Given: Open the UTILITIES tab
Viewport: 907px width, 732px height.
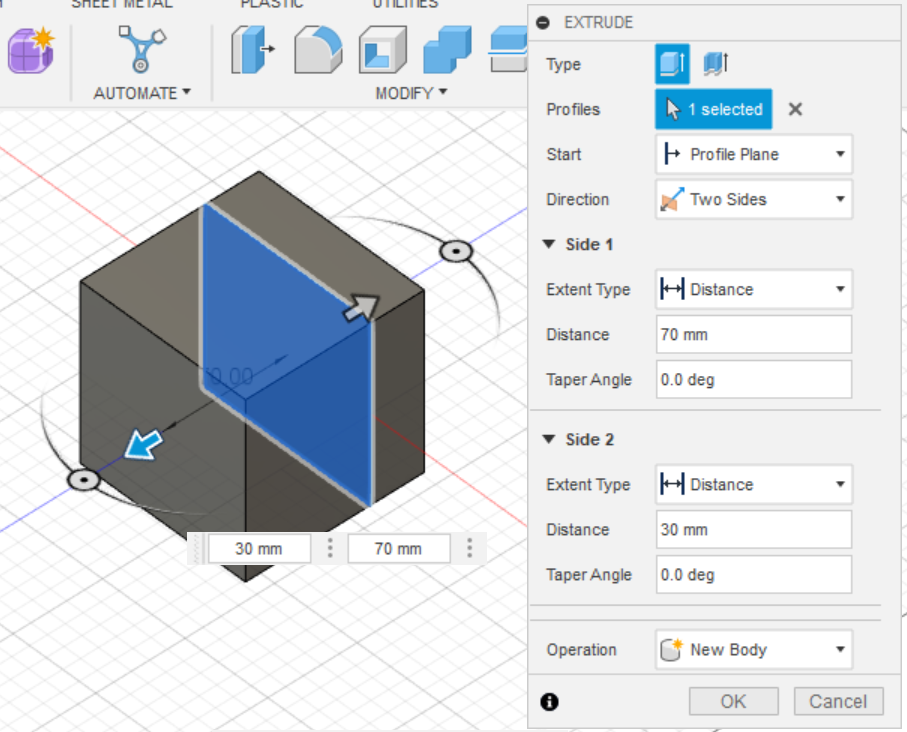Looking at the screenshot, I should click(405, 4).
